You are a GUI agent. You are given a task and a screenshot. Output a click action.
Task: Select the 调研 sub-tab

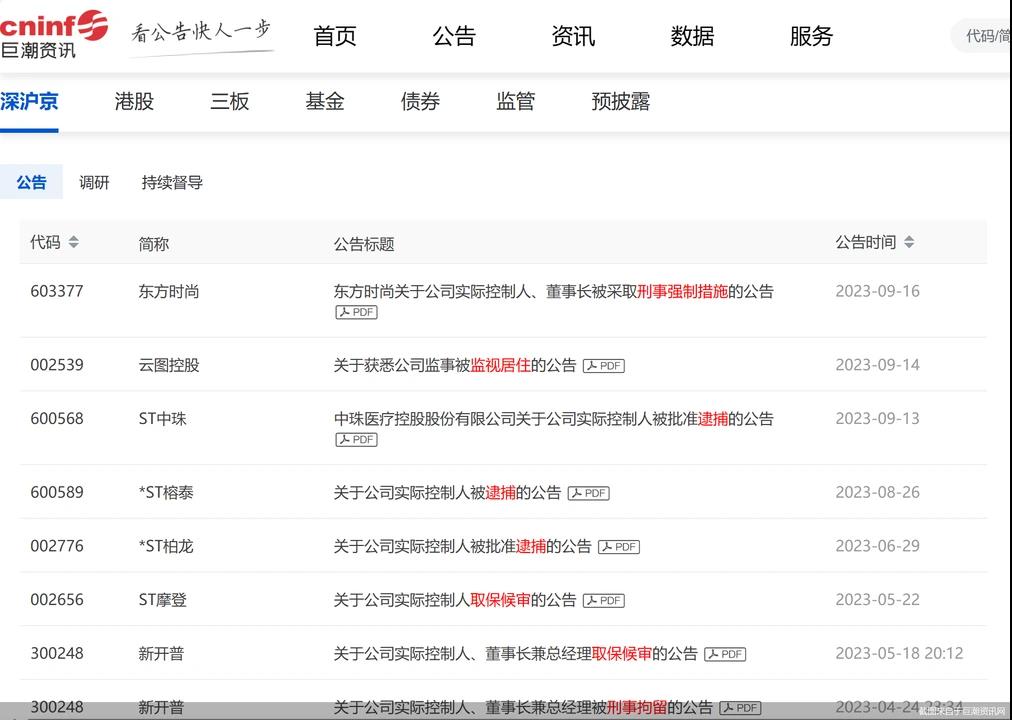point(94,183)
